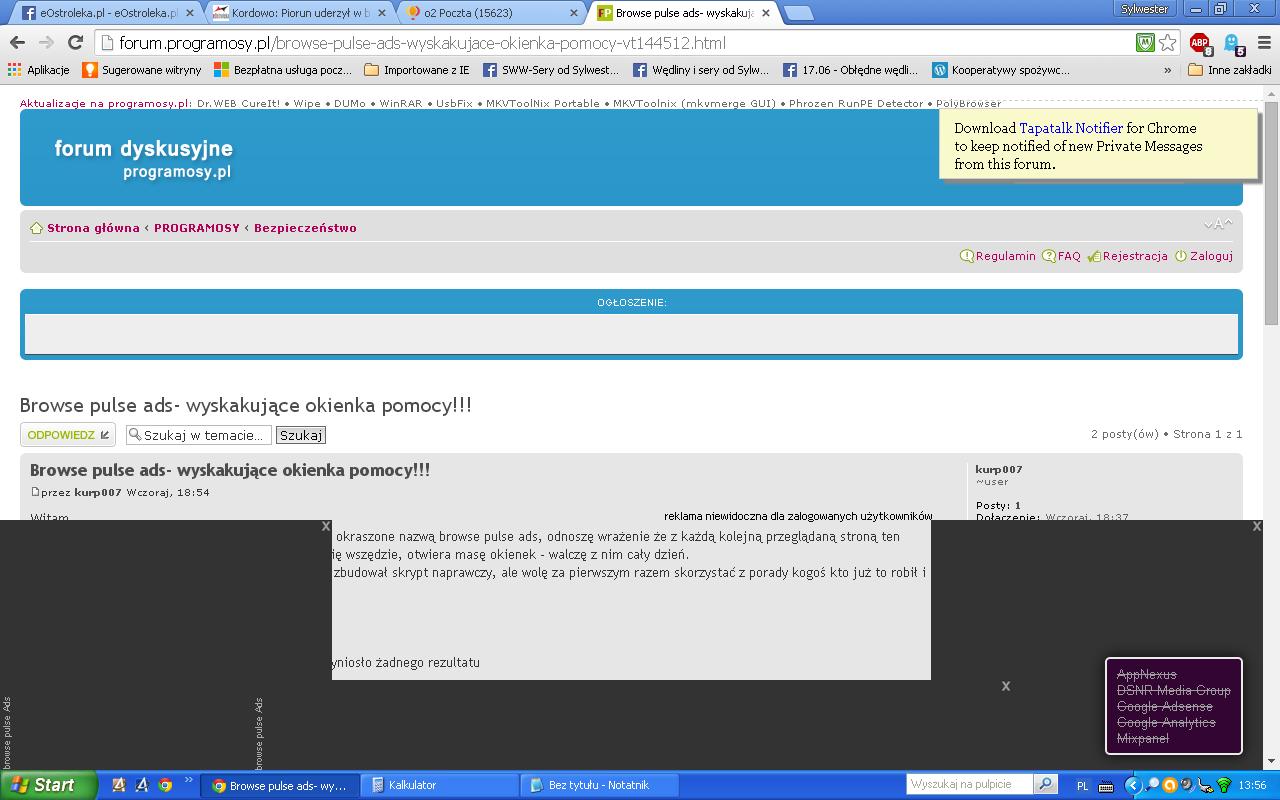
Task: Reload the page with the refresh icon
Action: (75, 43)
